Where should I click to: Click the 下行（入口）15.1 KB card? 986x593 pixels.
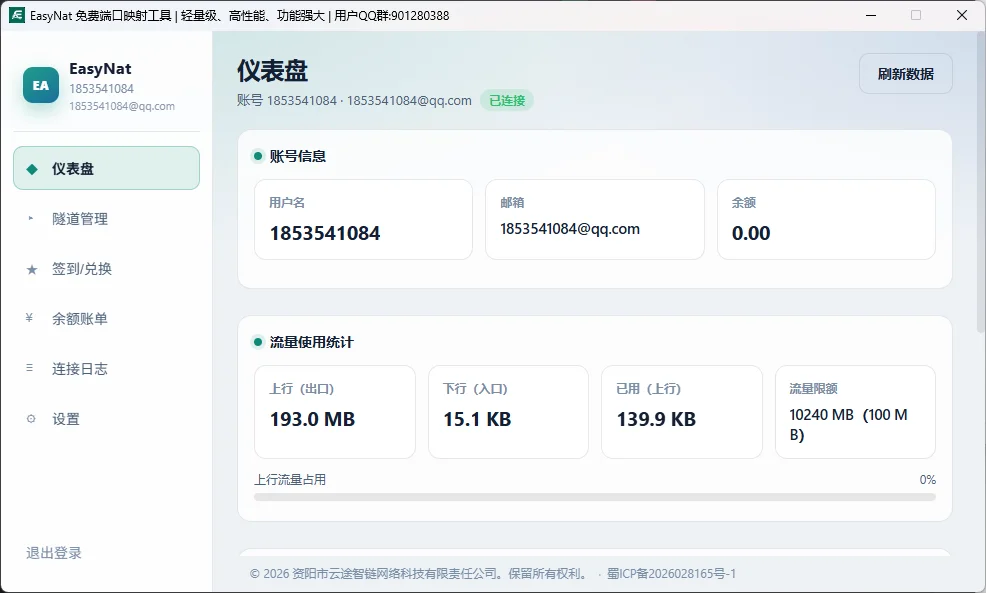coord(508,412)
